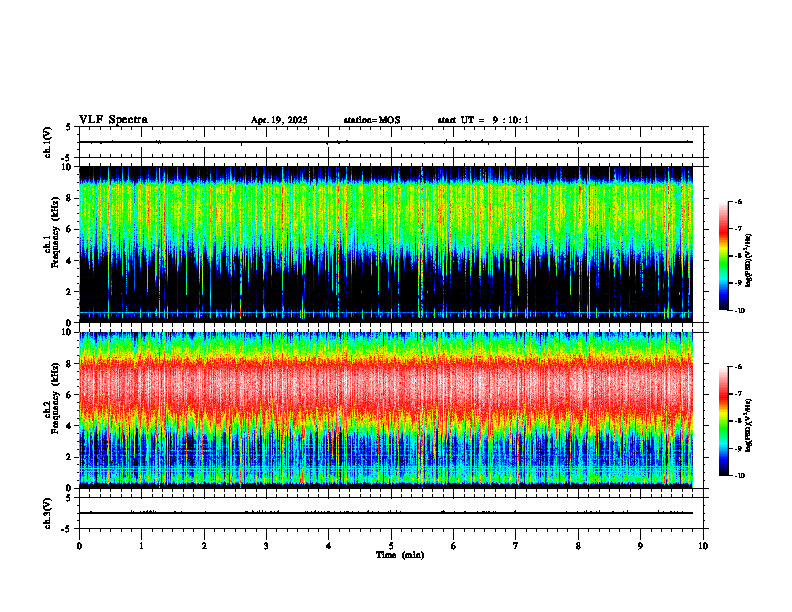
Task: Click the "Time (min)" axis label
Action: 400,555
